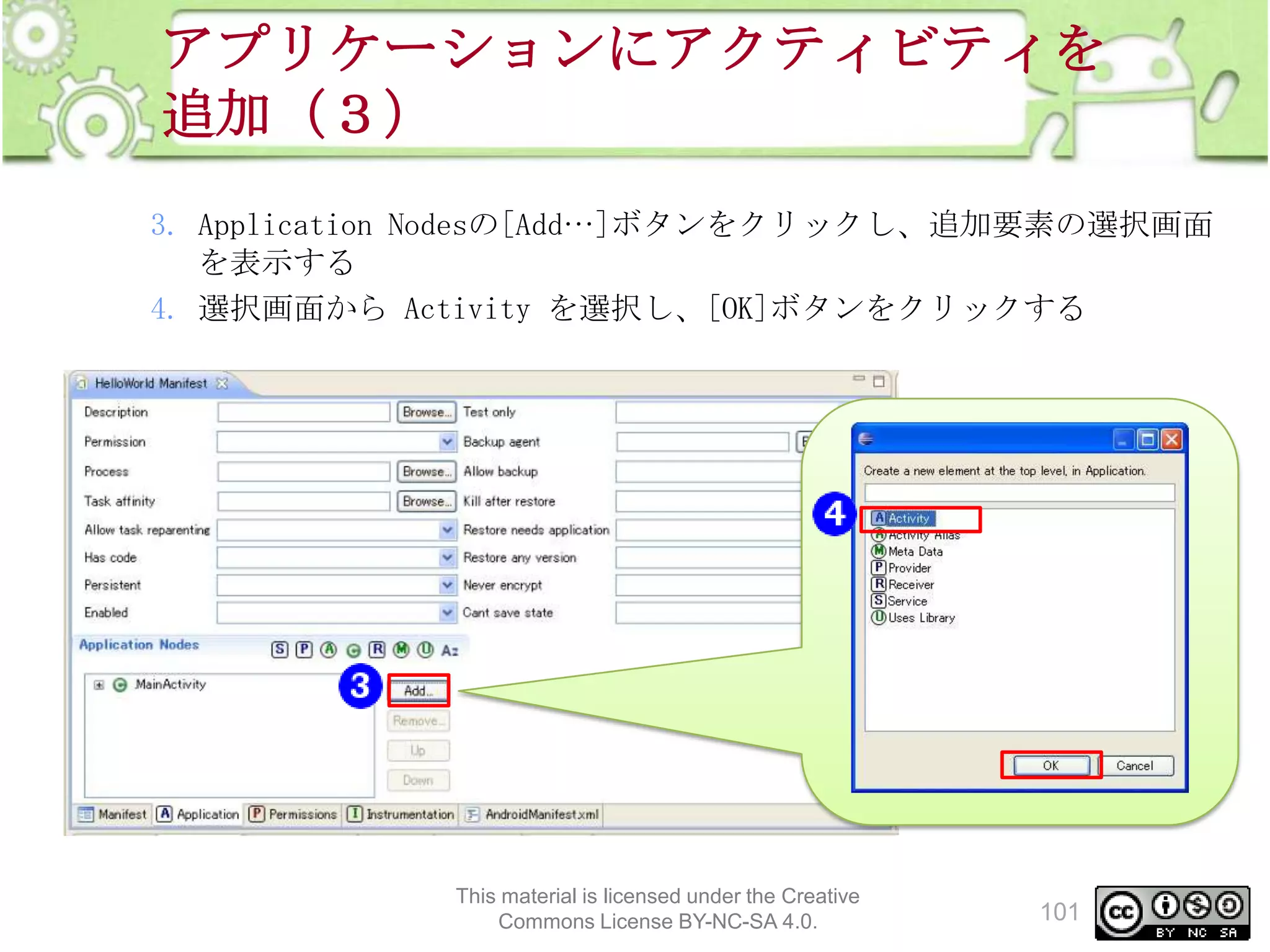
Task: Expand the MainActivity tree node
Action: tap(99, 685)
